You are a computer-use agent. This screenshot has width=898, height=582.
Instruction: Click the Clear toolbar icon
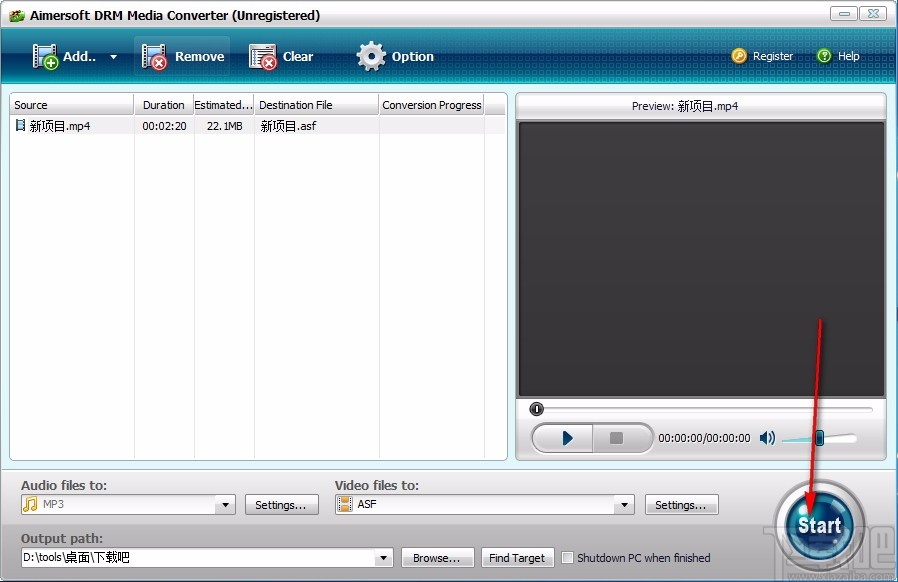(x=263, y=56)
